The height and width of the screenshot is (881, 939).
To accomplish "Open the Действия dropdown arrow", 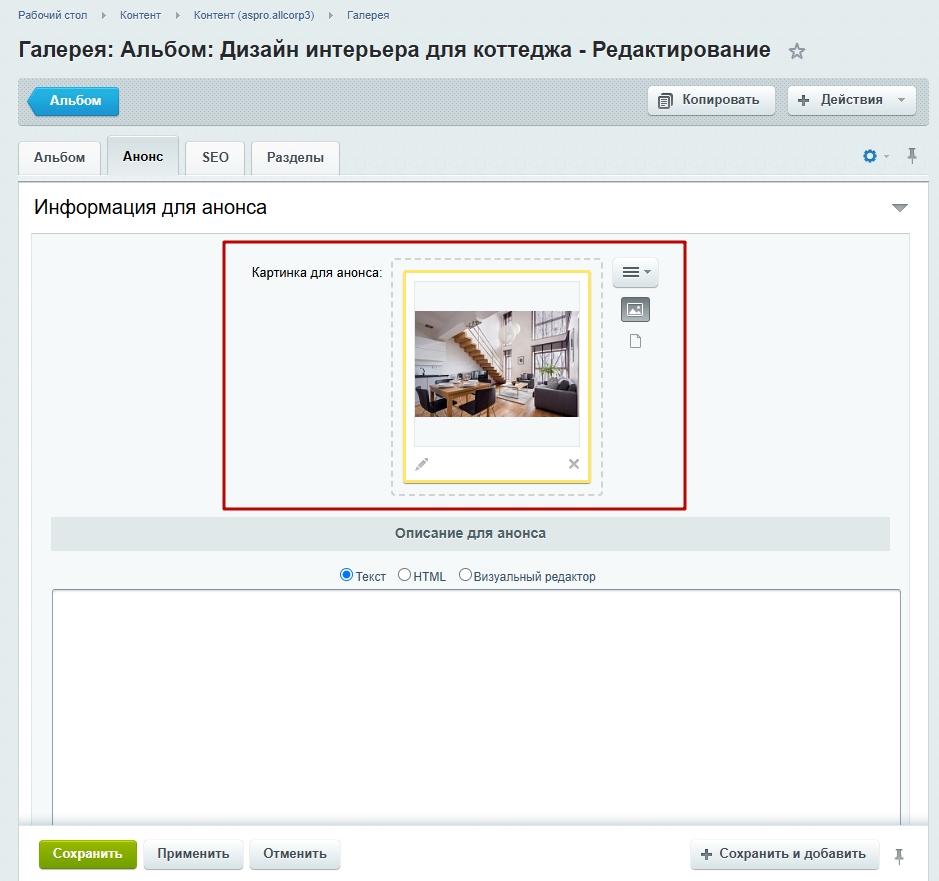I will [x=901, y=100].
